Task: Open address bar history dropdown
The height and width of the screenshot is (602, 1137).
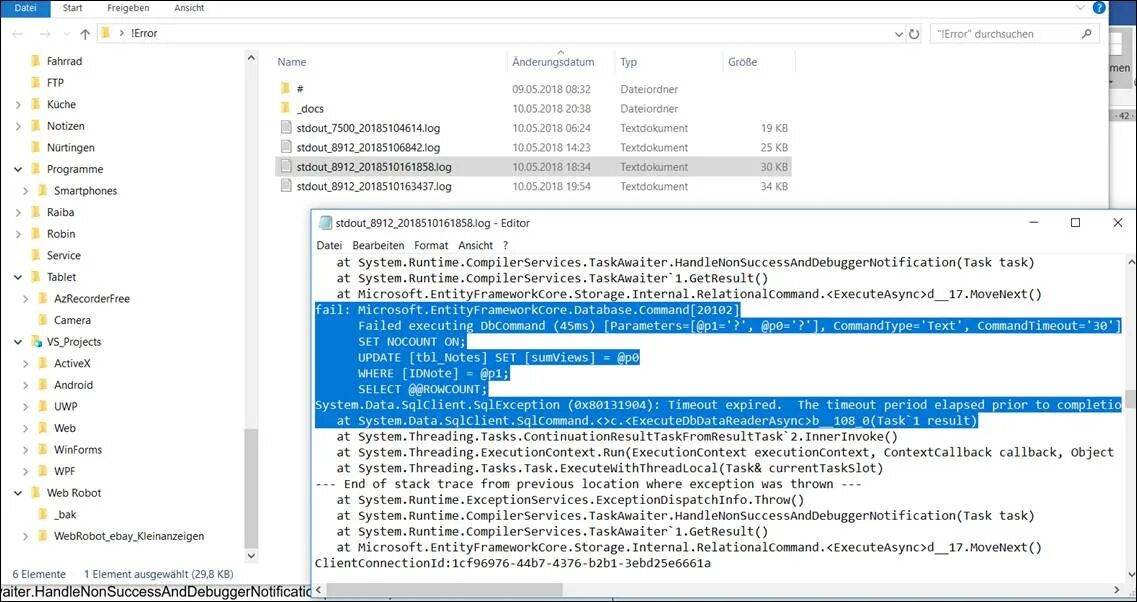Action: pos(900,33)
